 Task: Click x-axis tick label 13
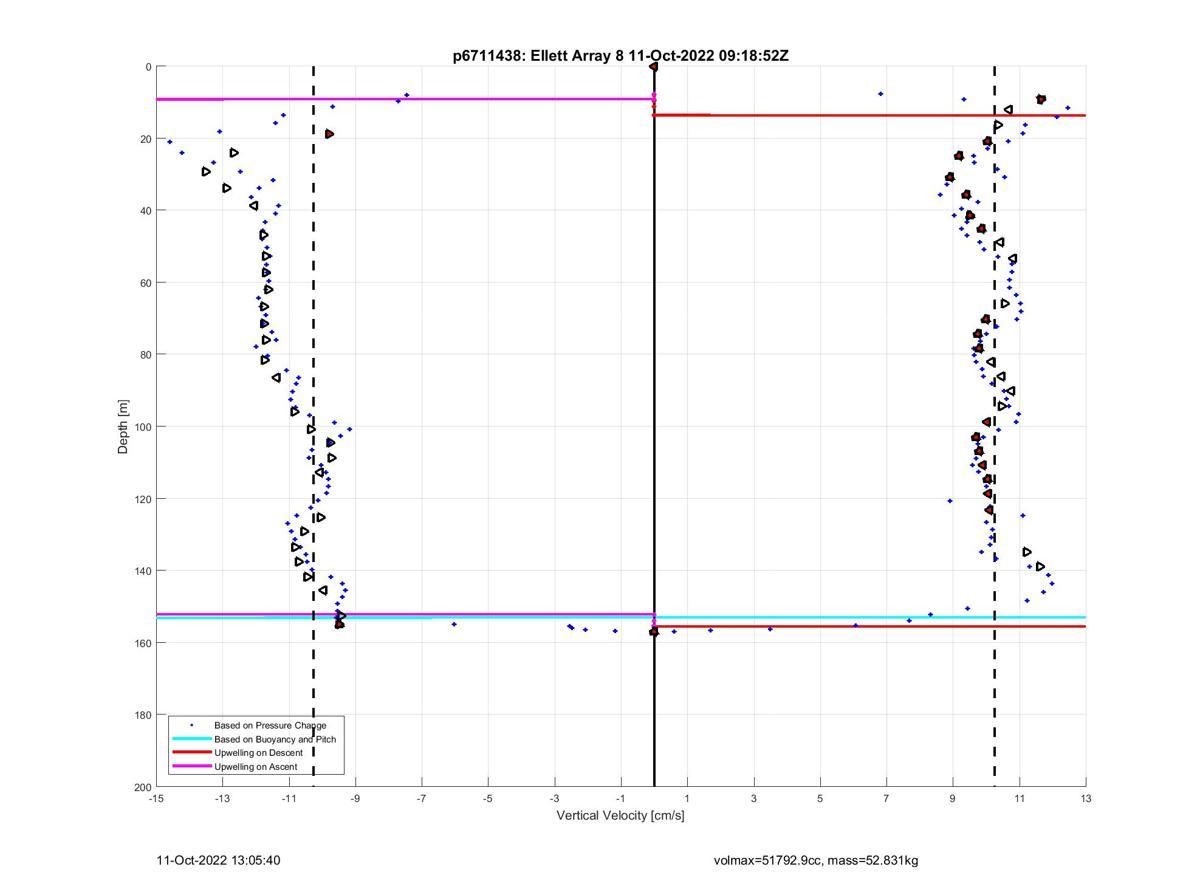[x=1086, y=798]
